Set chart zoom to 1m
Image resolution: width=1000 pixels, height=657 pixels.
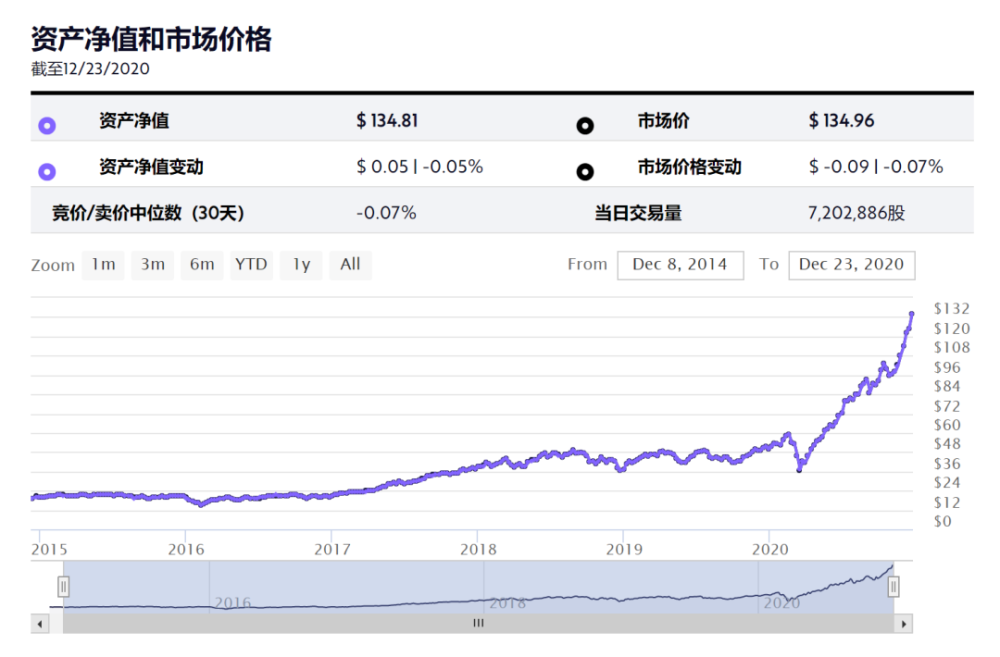pos(103,265)
